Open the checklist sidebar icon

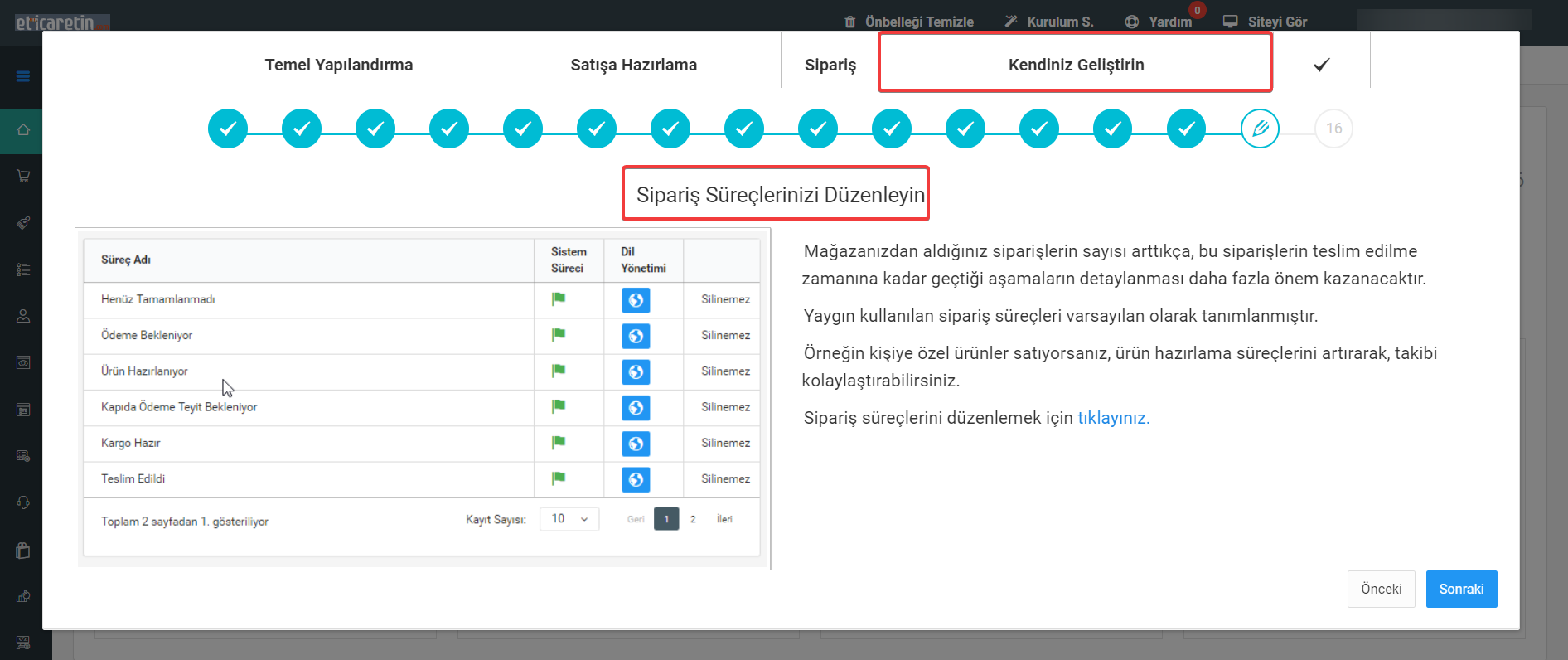click(x=23, y=269)
